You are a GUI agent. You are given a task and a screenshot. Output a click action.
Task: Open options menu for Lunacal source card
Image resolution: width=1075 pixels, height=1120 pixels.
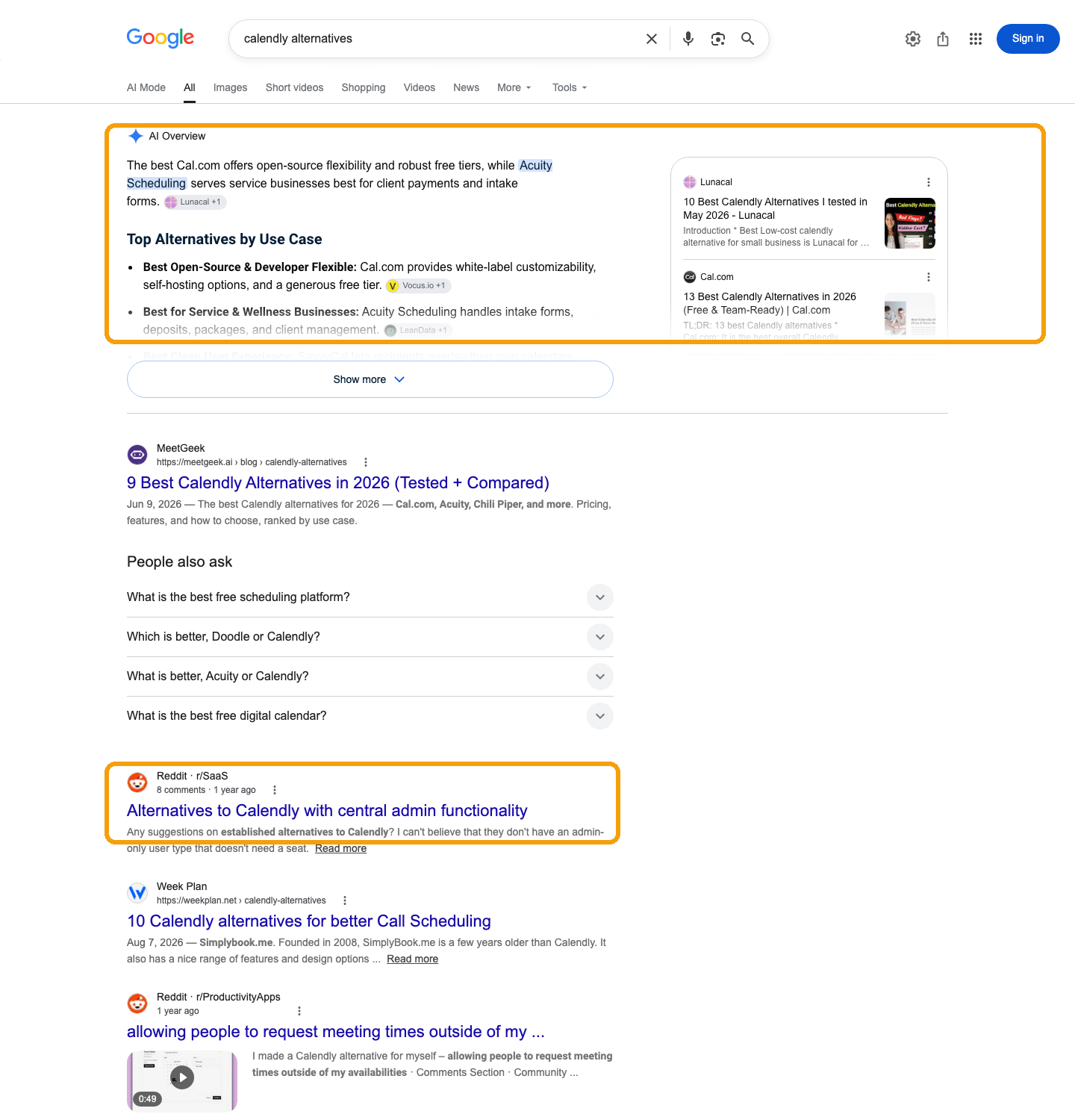929,182
